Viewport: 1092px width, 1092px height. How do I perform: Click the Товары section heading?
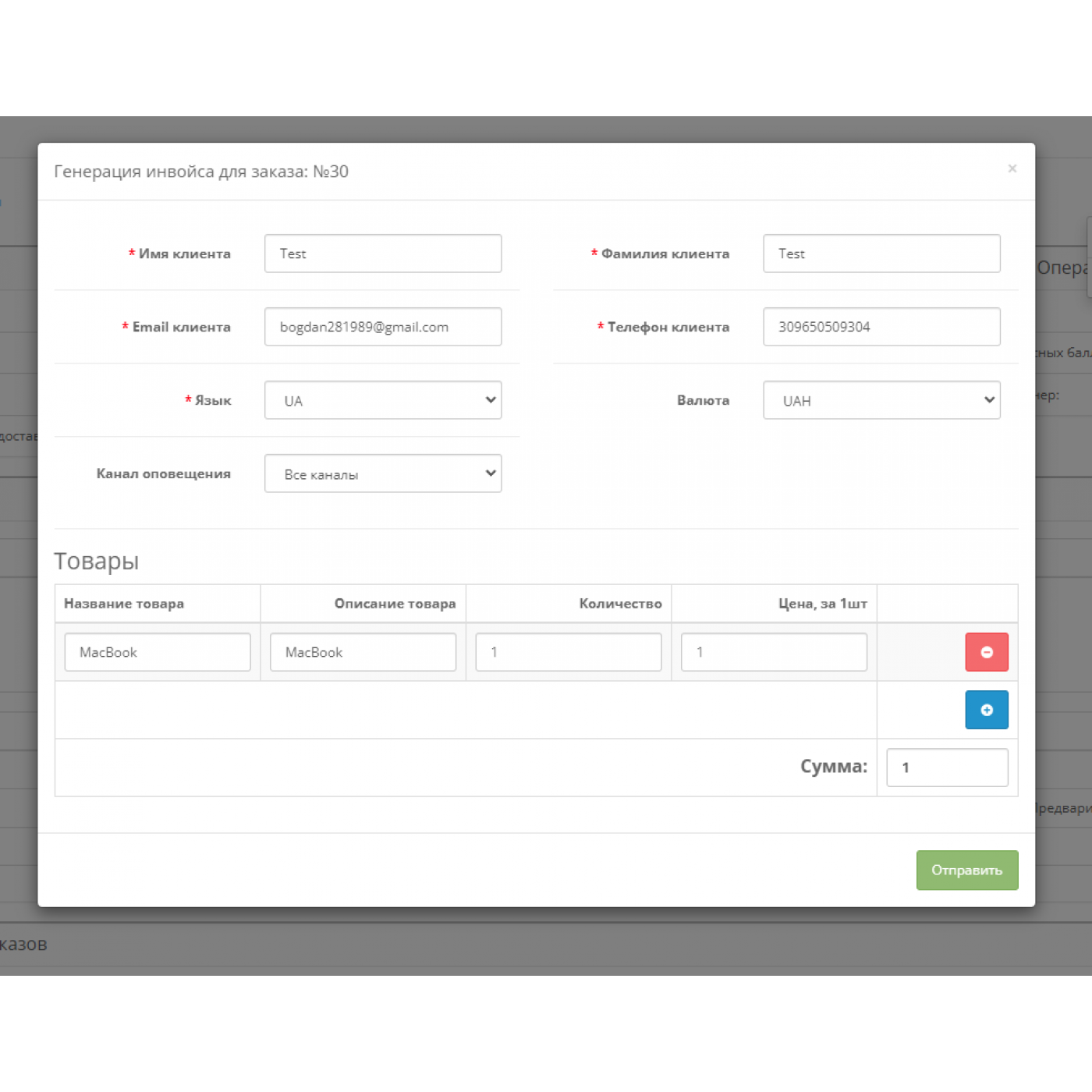pyautogui.click(x=96, y=561)
